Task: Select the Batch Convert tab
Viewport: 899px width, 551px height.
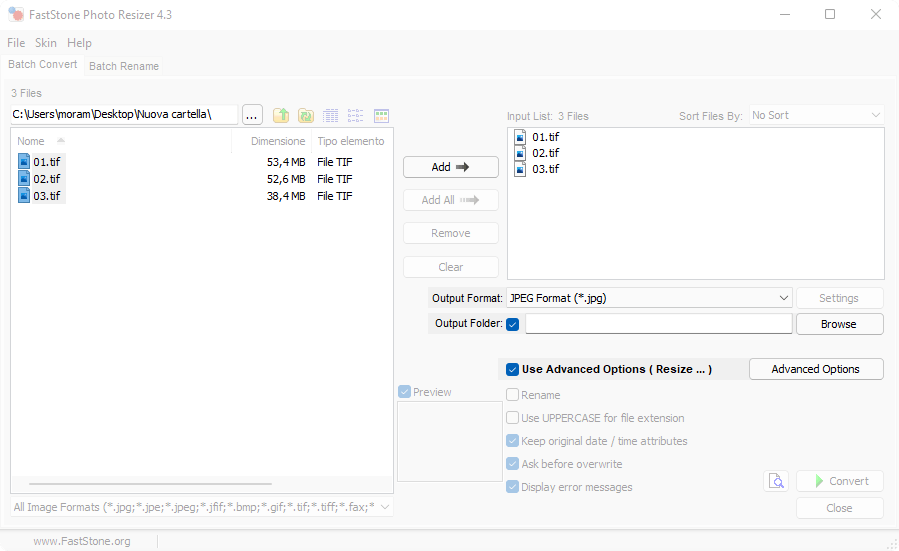Action: pos(42,64)
